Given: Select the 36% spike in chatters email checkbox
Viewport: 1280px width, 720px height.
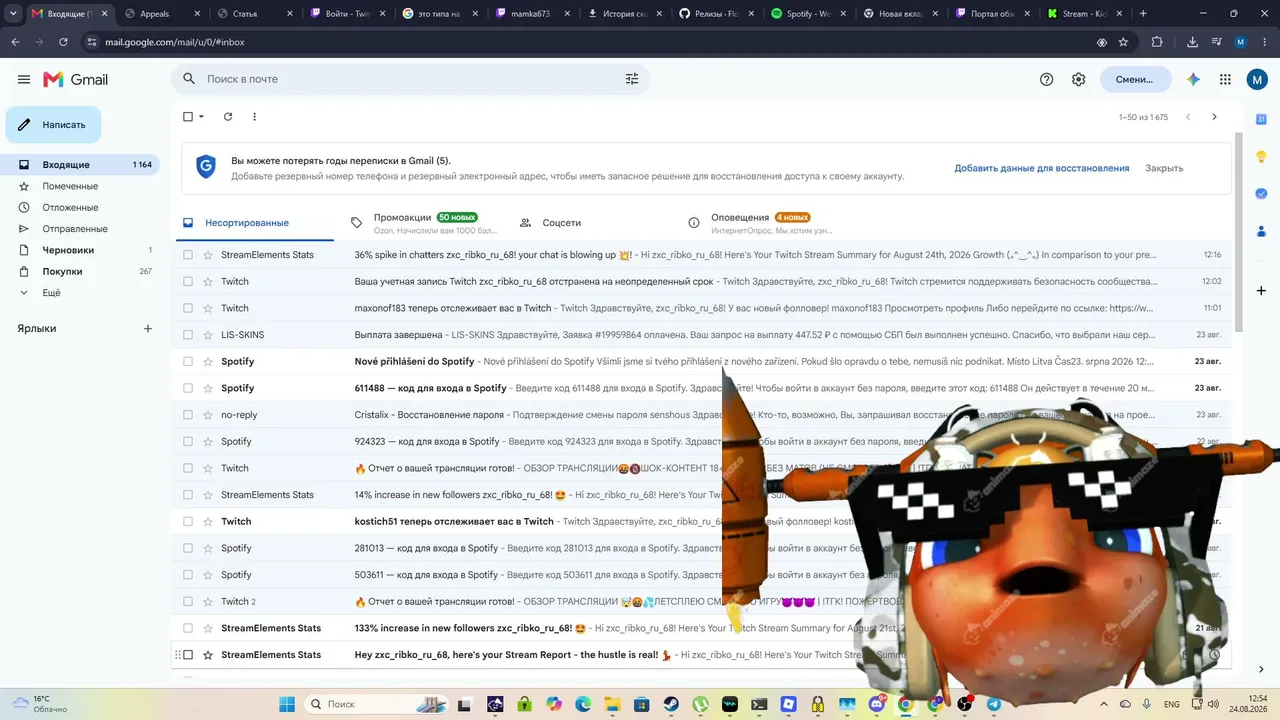Looking at the screenshot, I should tap(187, 255).
